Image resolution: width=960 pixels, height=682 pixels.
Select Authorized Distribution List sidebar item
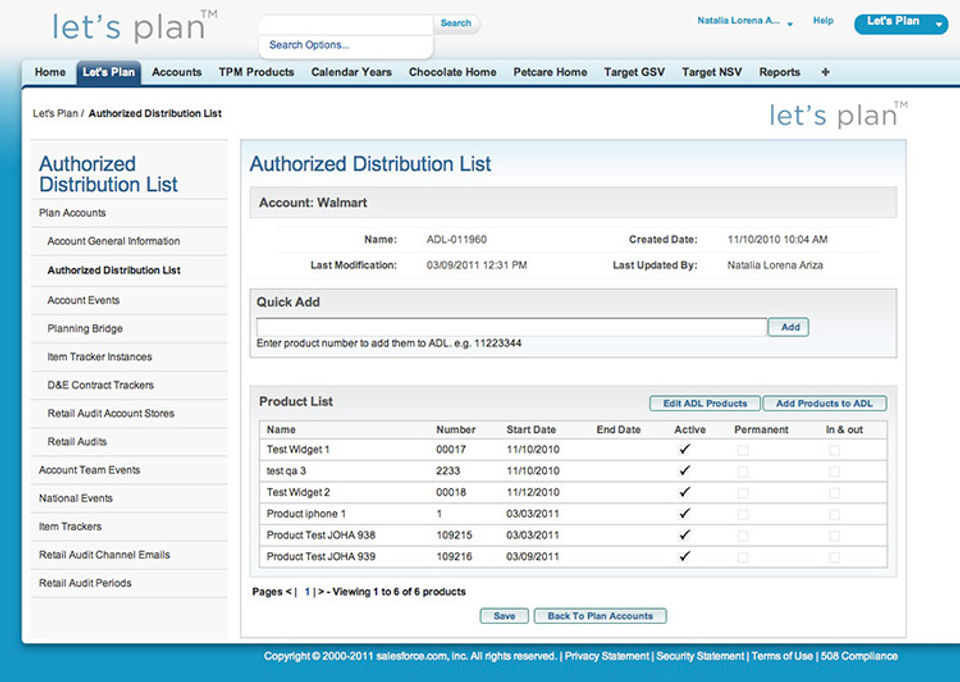114,270
